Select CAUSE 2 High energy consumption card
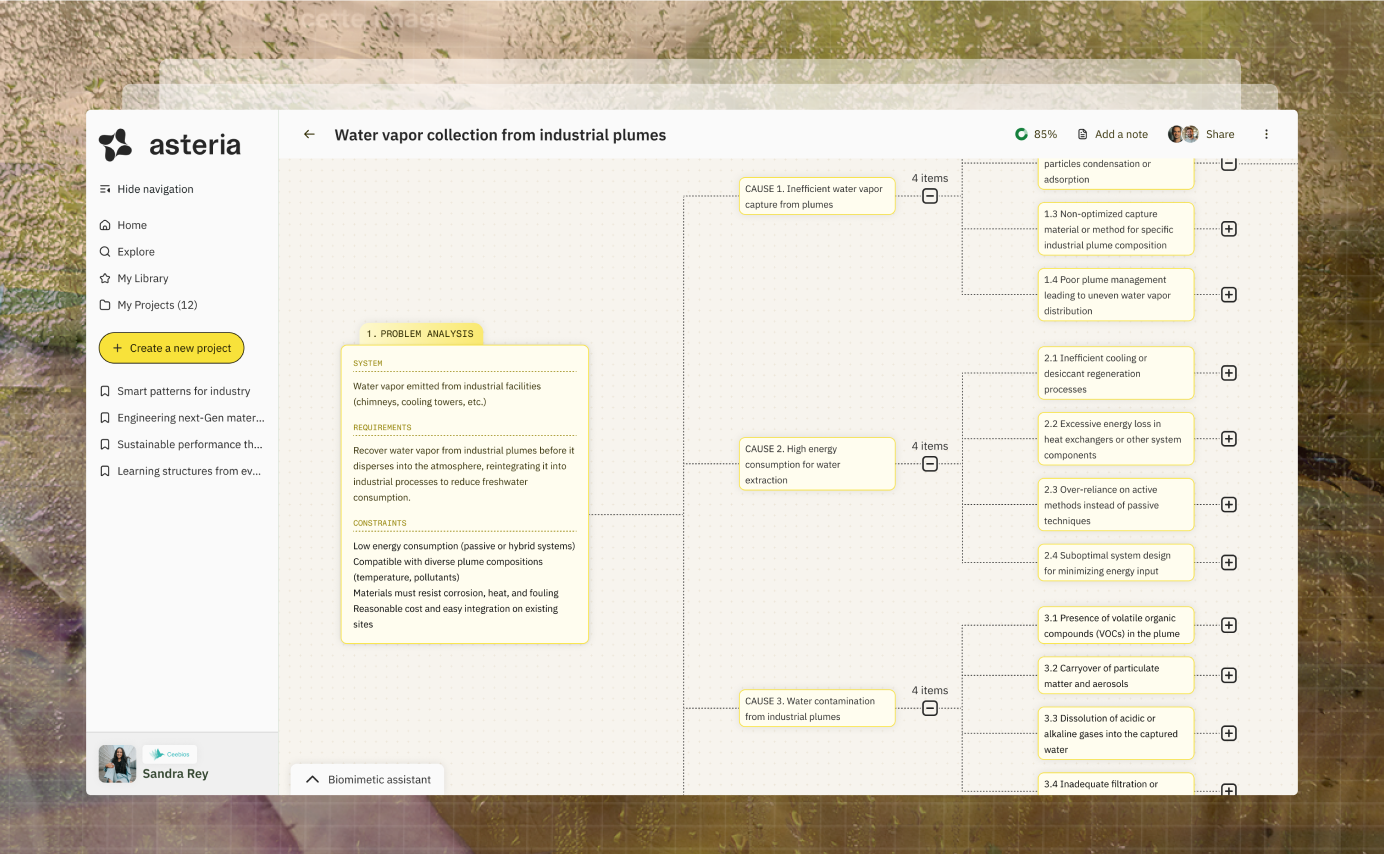The image size is (1384, 854). (817, 464)
